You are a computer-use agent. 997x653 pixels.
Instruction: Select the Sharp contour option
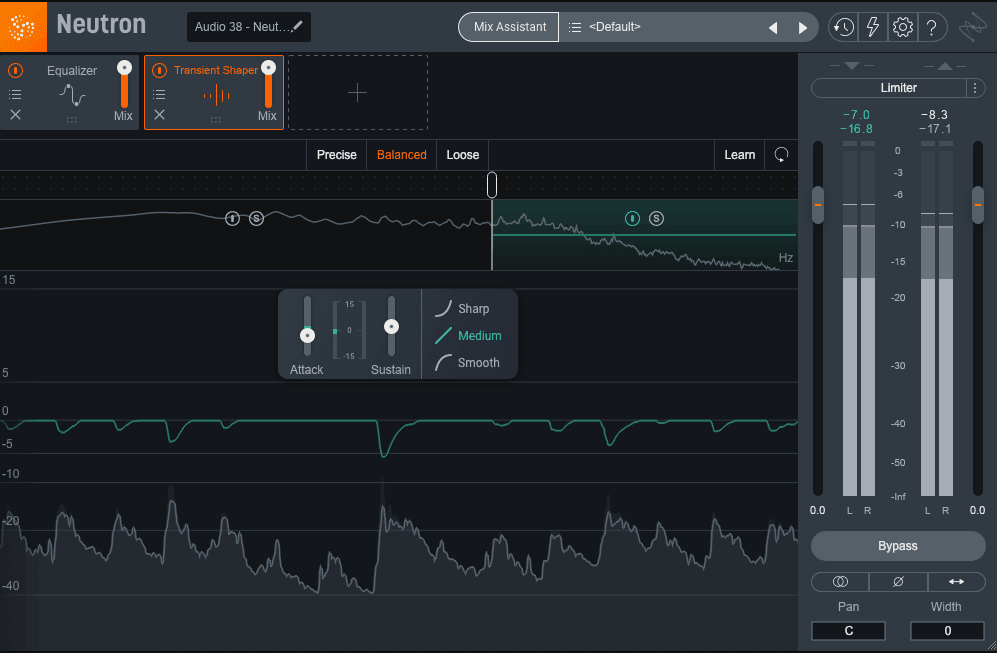coord(462,308)
